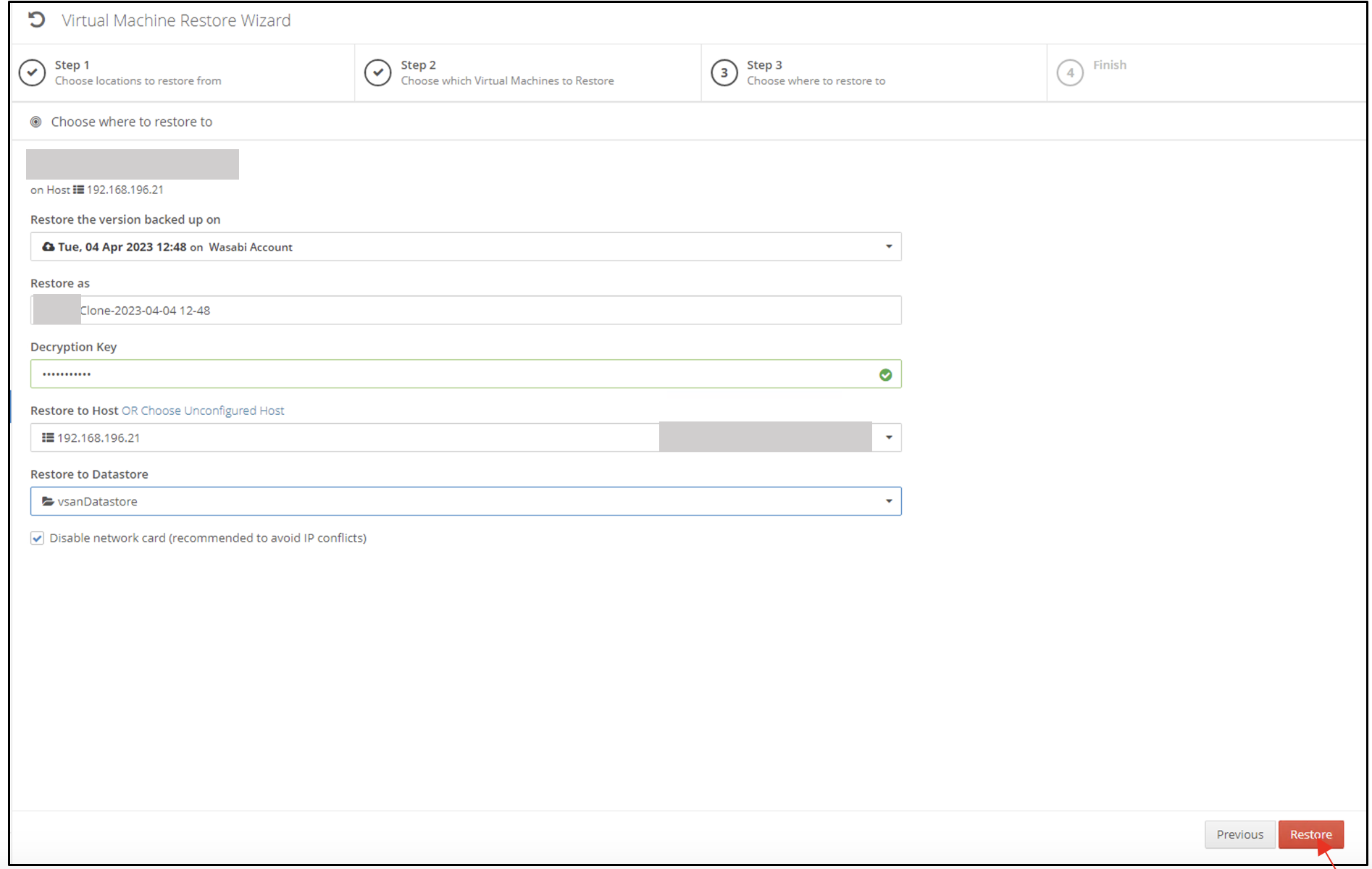The image size is (1372, 869).
Task: Toggle Disable network card checkbox
Action: 37,538
